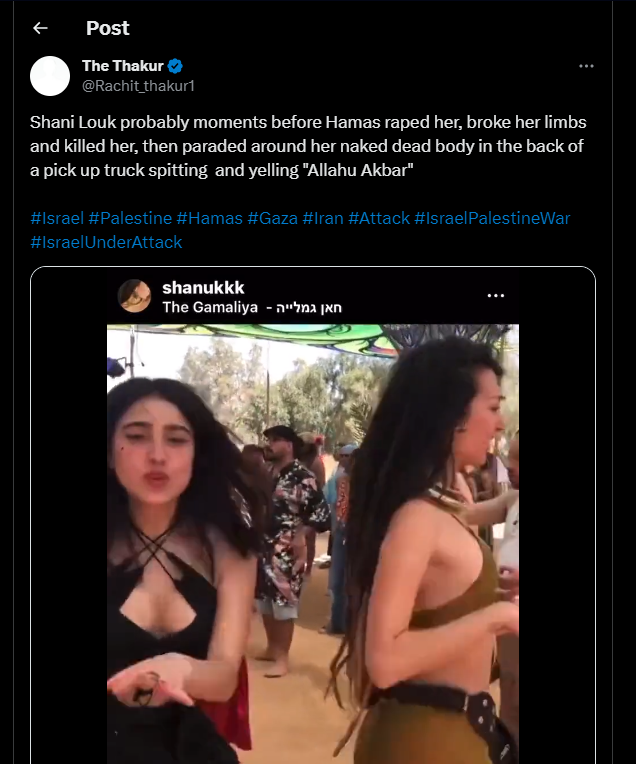
Task: Open The Thakur display name link
Action: pyautogui.click(x=122, y=66)
